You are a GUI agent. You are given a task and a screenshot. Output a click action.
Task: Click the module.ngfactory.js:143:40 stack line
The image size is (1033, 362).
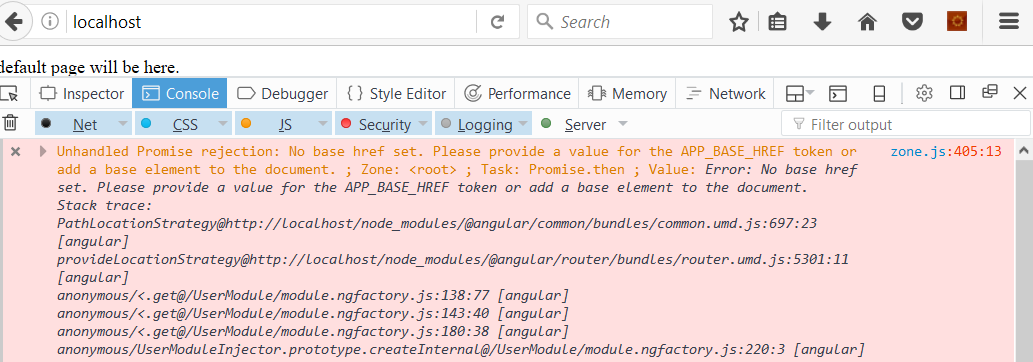pyautogui.click(x=313, y=313)
